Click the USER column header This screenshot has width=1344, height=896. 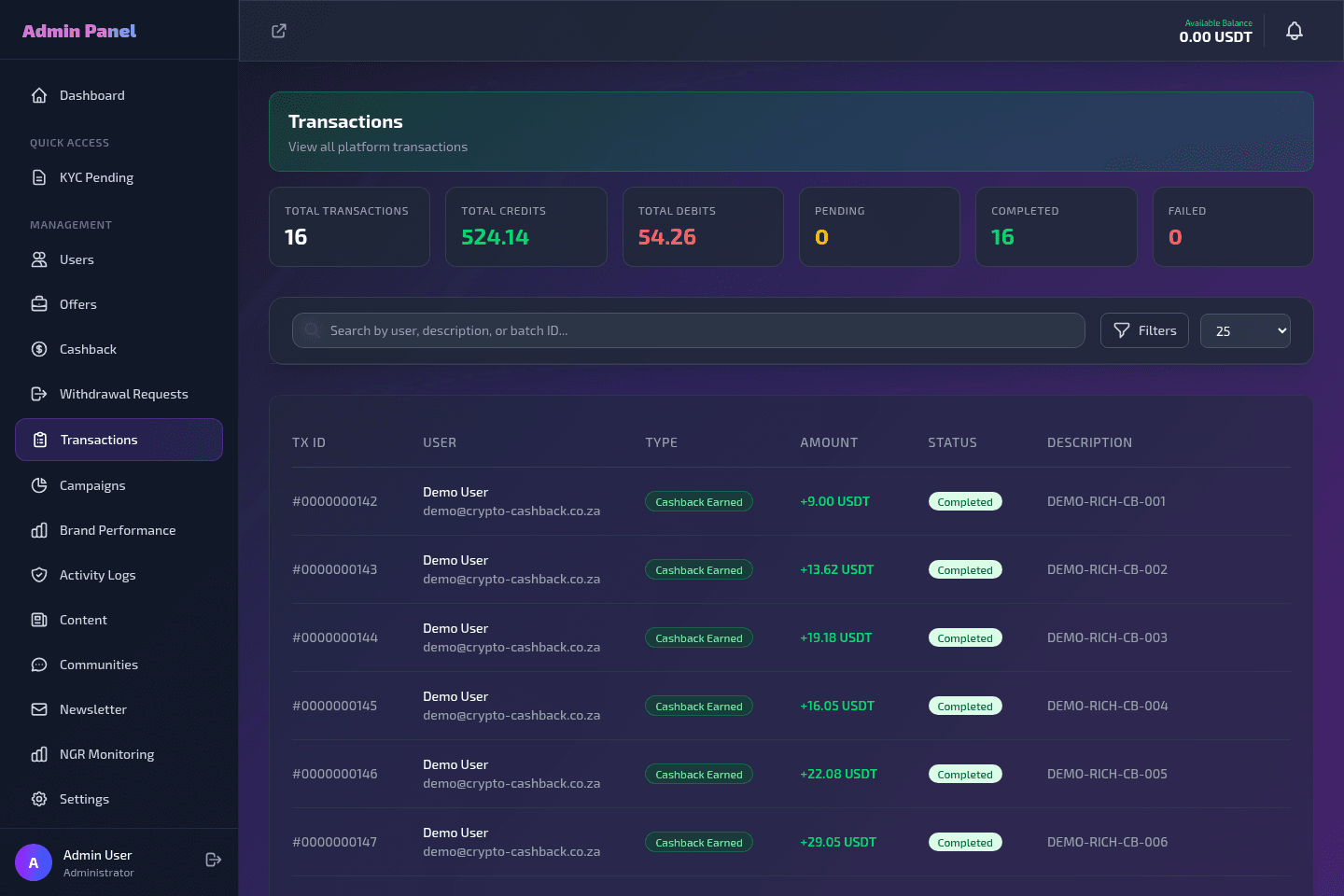click(x=440, y=442)
